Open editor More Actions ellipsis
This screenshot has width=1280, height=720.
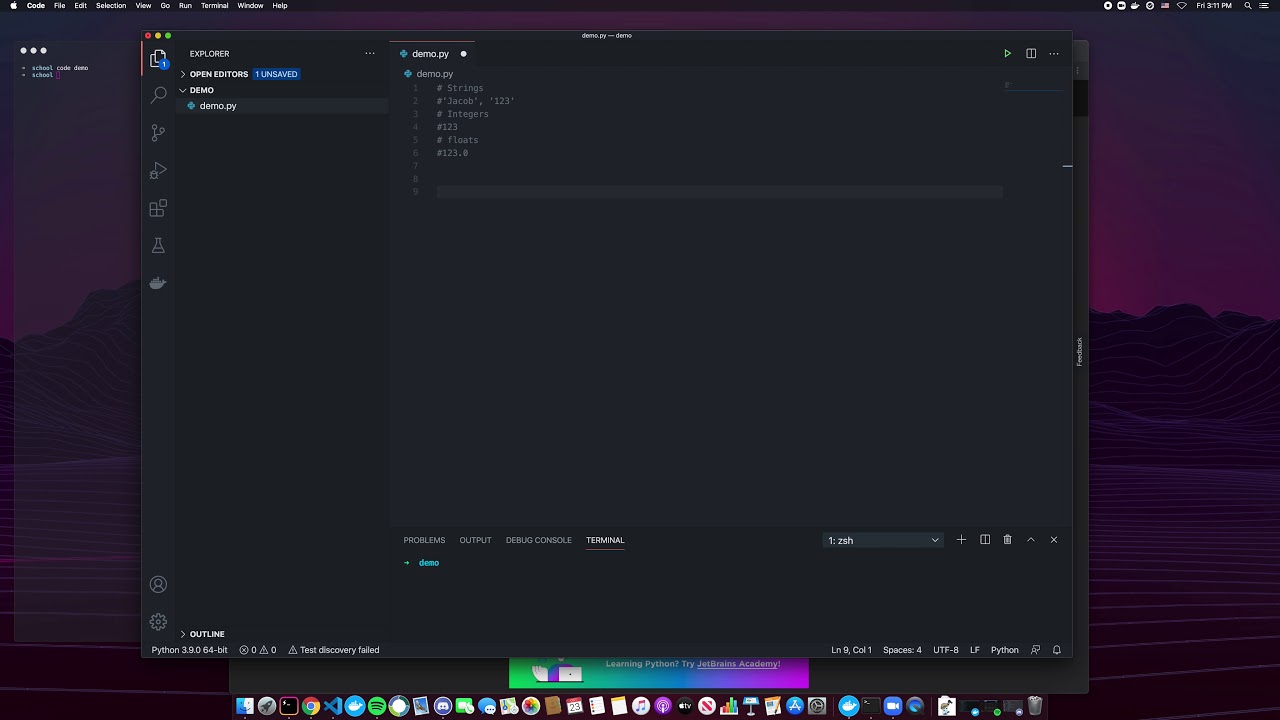1054,54
